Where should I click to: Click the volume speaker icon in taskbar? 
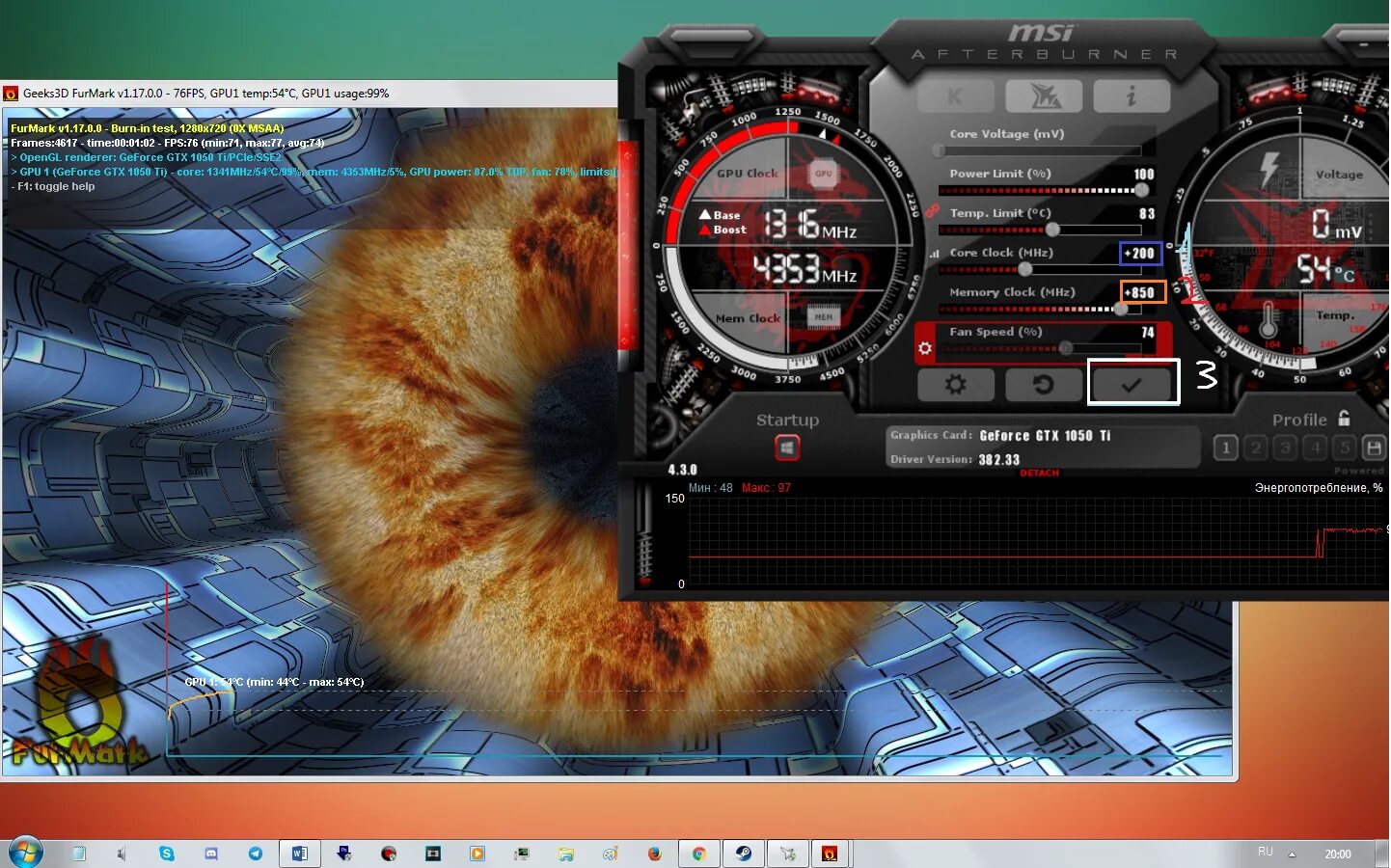click(122, 854)
